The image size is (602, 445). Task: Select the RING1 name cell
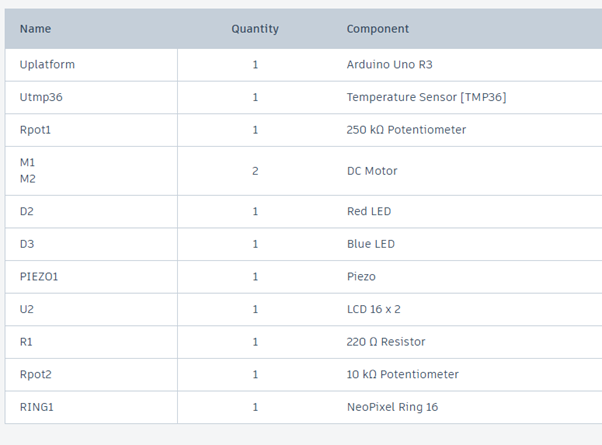click(35, 407)
